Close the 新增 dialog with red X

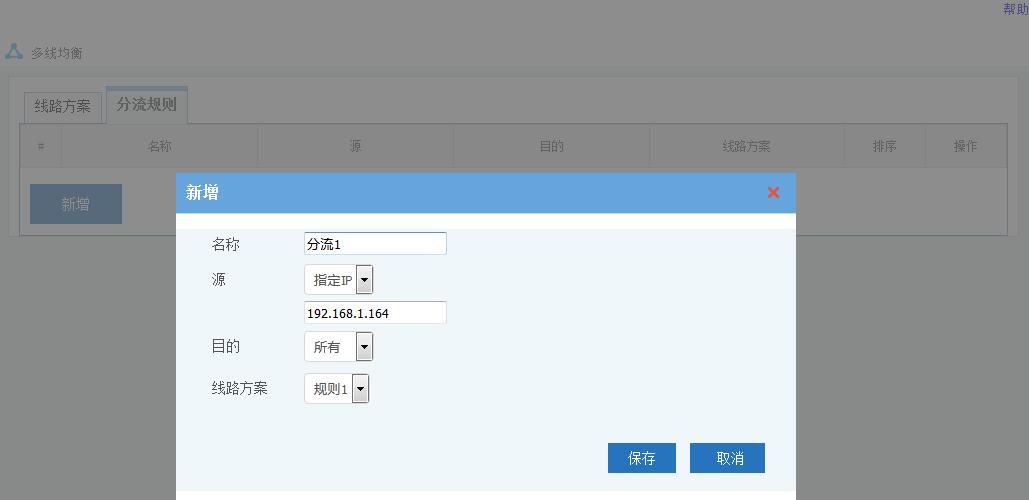point(773,192)
